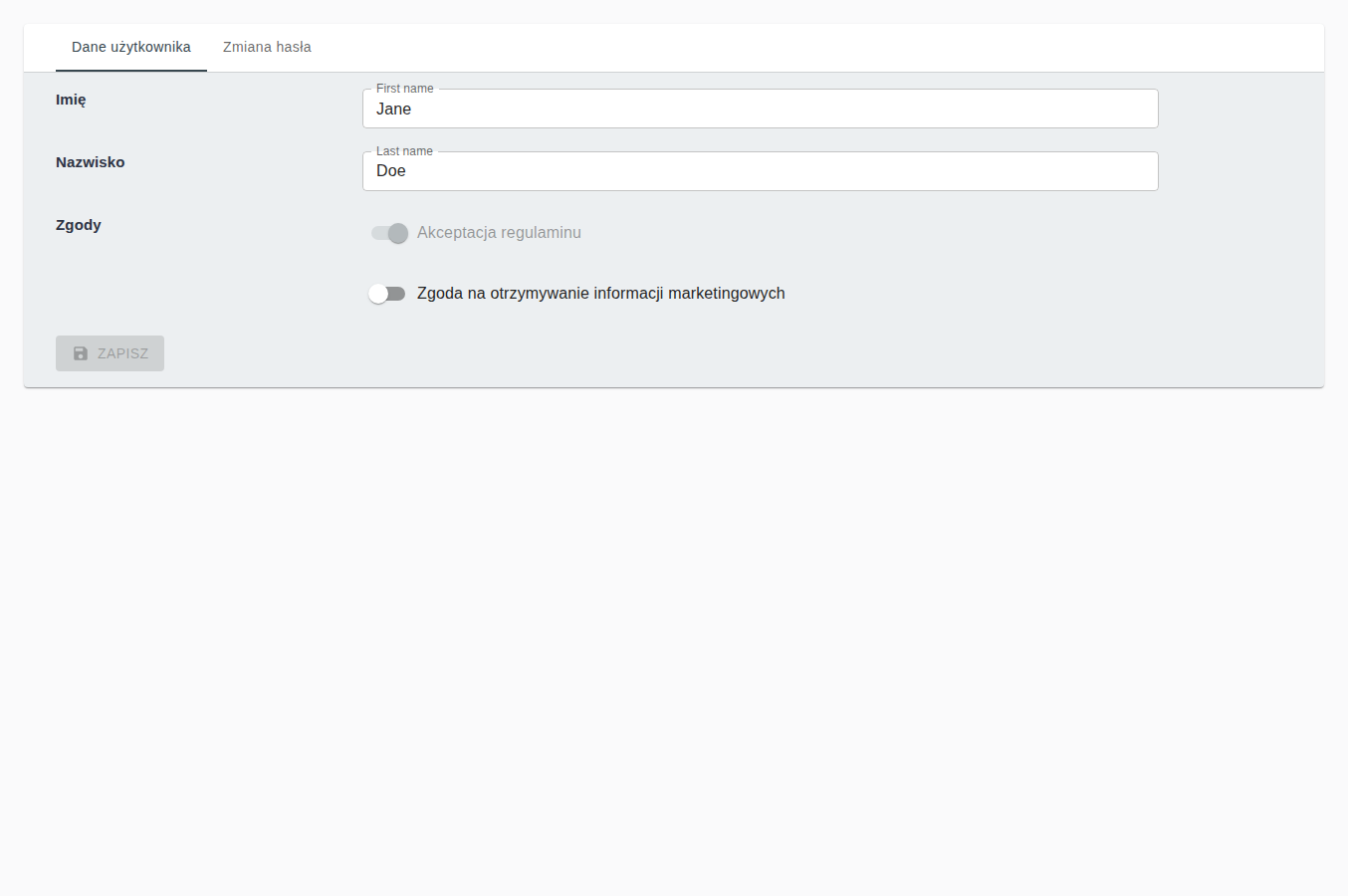Viewport: 1348px width, 896px height.
Task: Click the ZAPISZ save button
Action: point(110,353)
